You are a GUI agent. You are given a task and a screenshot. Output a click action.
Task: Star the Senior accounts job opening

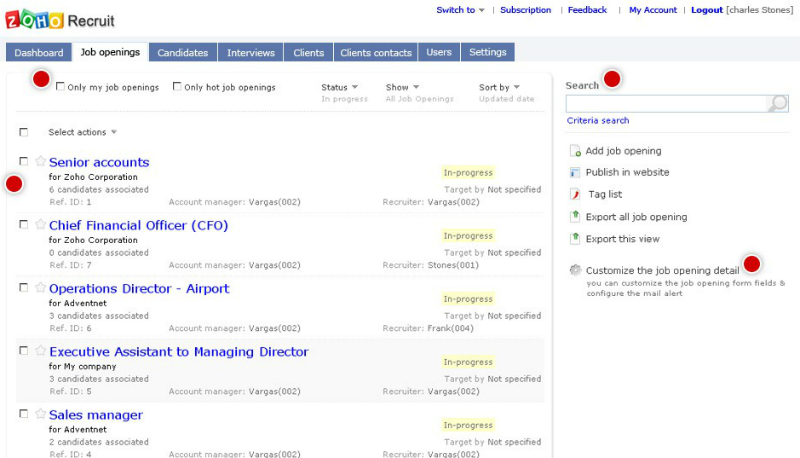pyautogui.click(x=40, y=161)
